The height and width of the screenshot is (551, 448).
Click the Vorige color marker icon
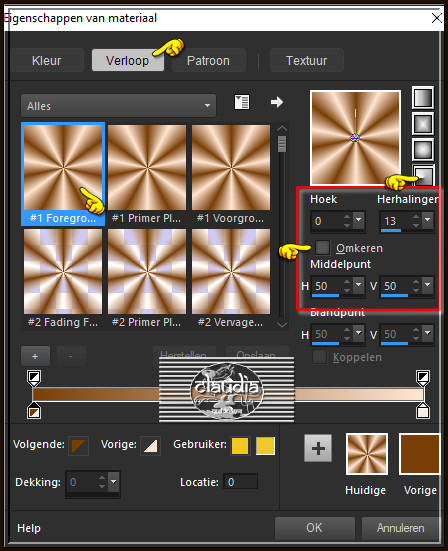150,446
